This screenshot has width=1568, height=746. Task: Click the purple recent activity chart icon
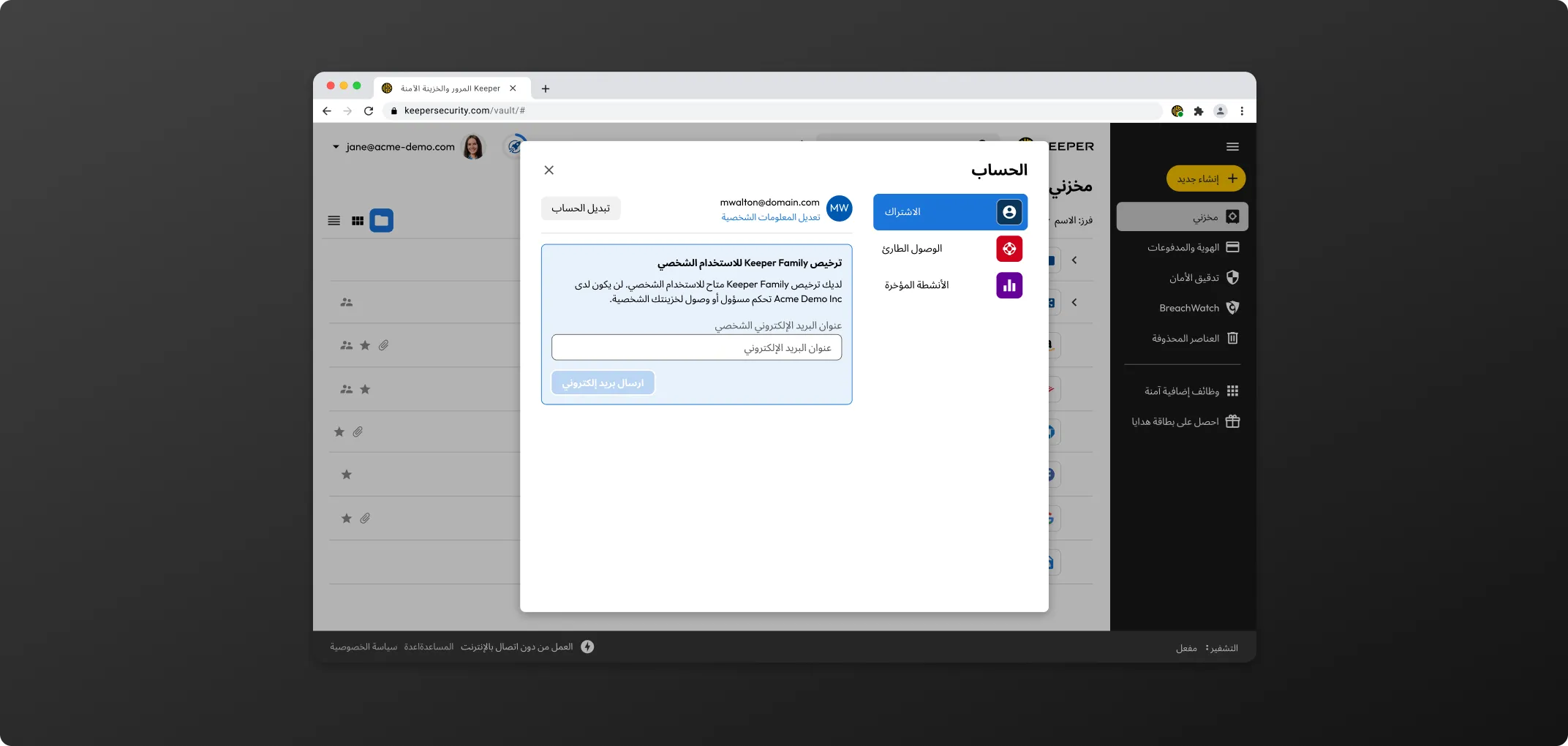1009,285
